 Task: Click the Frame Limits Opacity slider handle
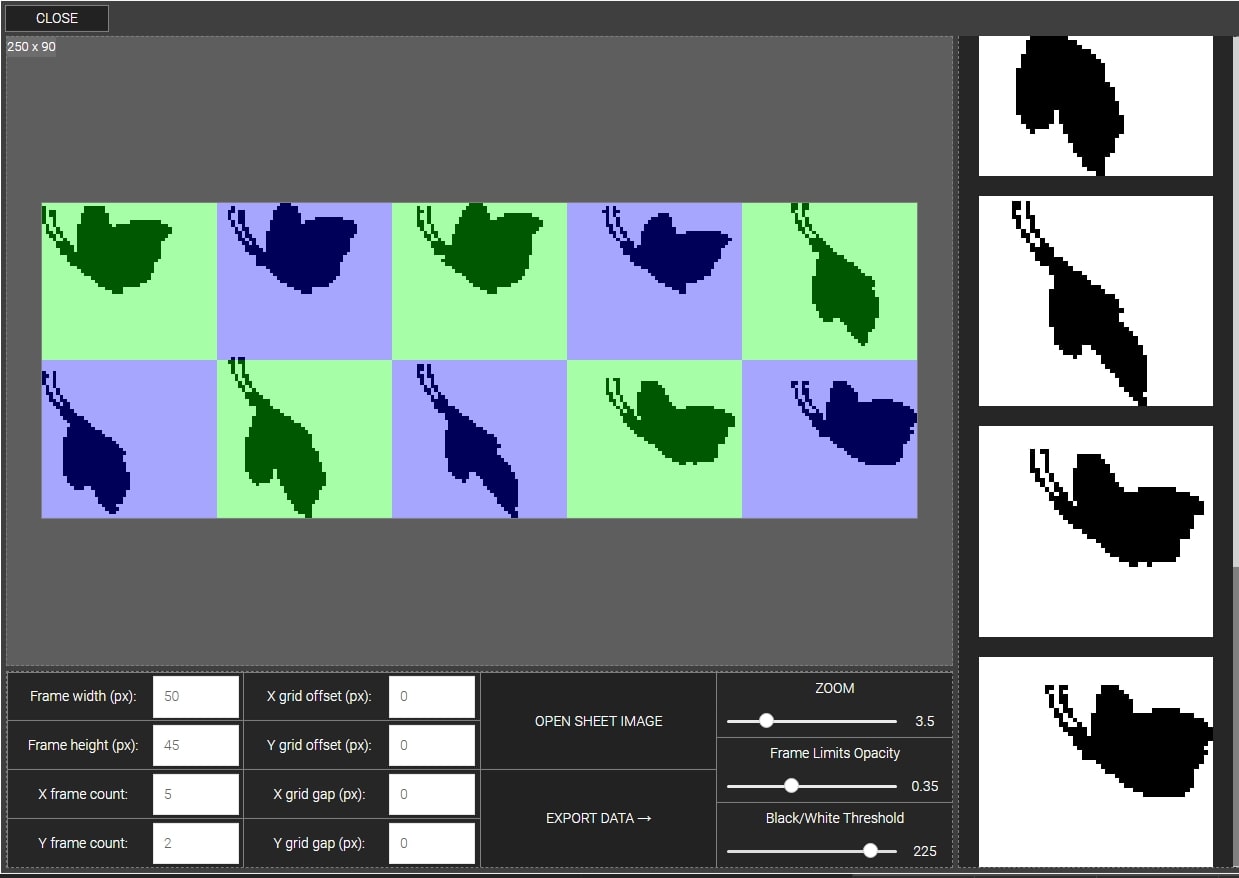tap(791, 786)
